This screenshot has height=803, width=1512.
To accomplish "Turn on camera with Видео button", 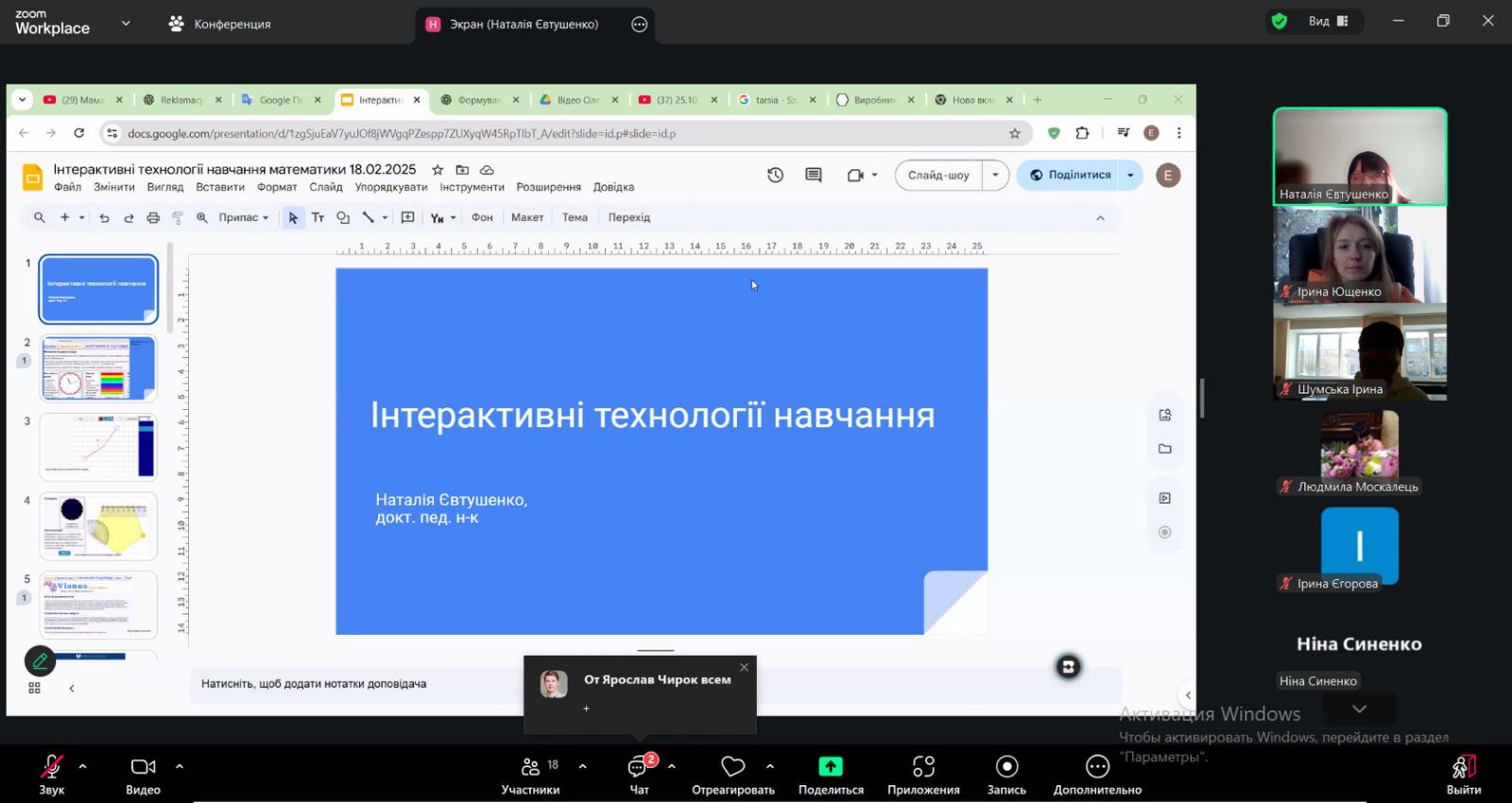I will (143, 774).
